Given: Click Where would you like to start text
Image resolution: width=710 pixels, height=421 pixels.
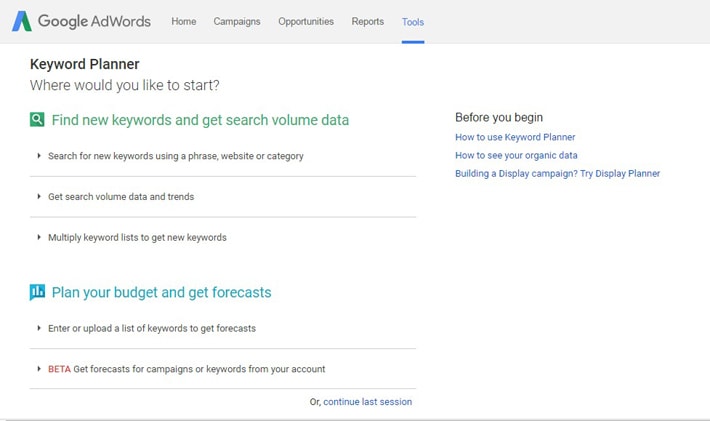Looking at the screenshot, I should pyautogui.click(x=125, y=85).
